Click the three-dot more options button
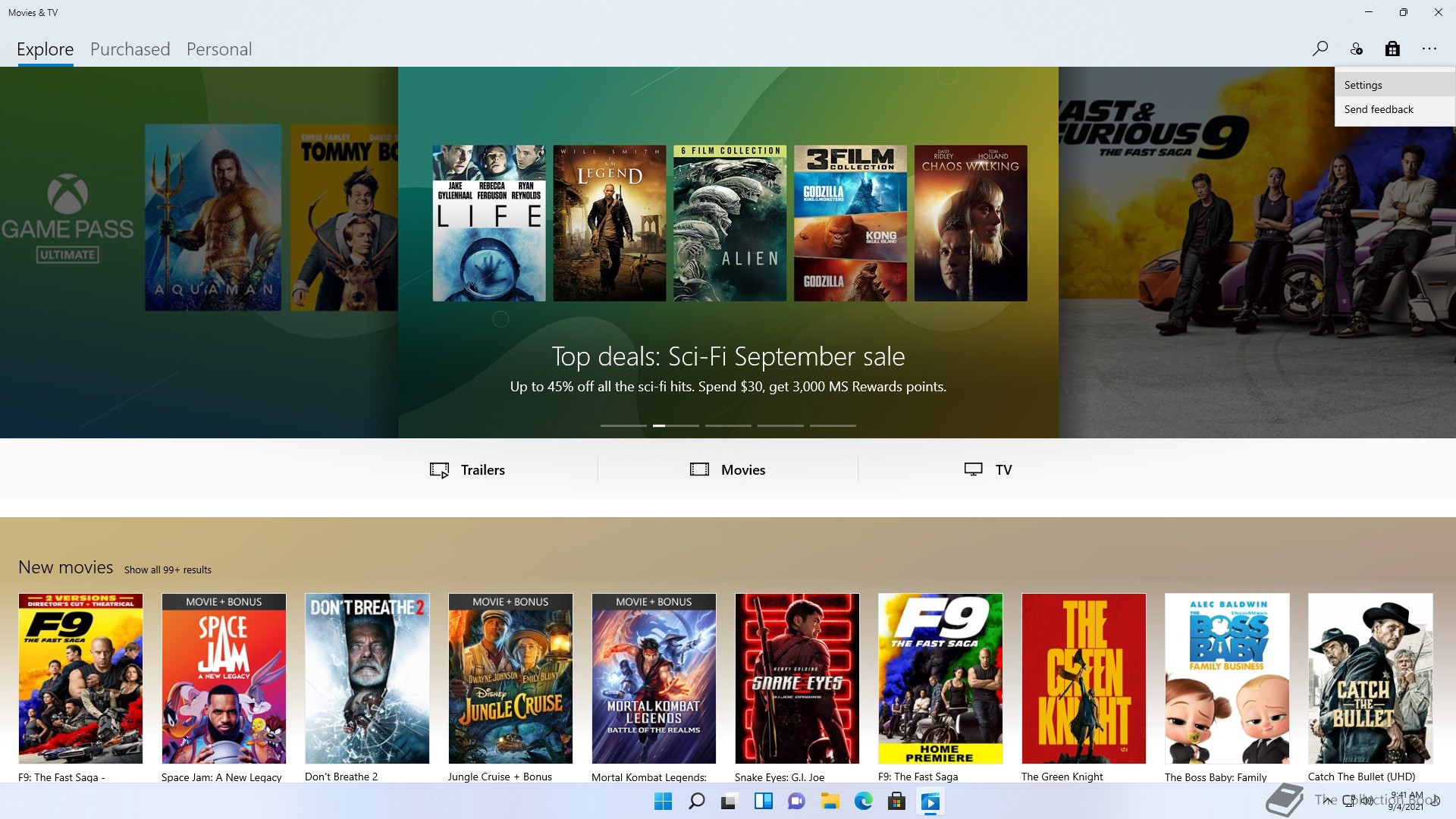The width and height of the screenshot is (1456, 819). (x=1429, y=49)
